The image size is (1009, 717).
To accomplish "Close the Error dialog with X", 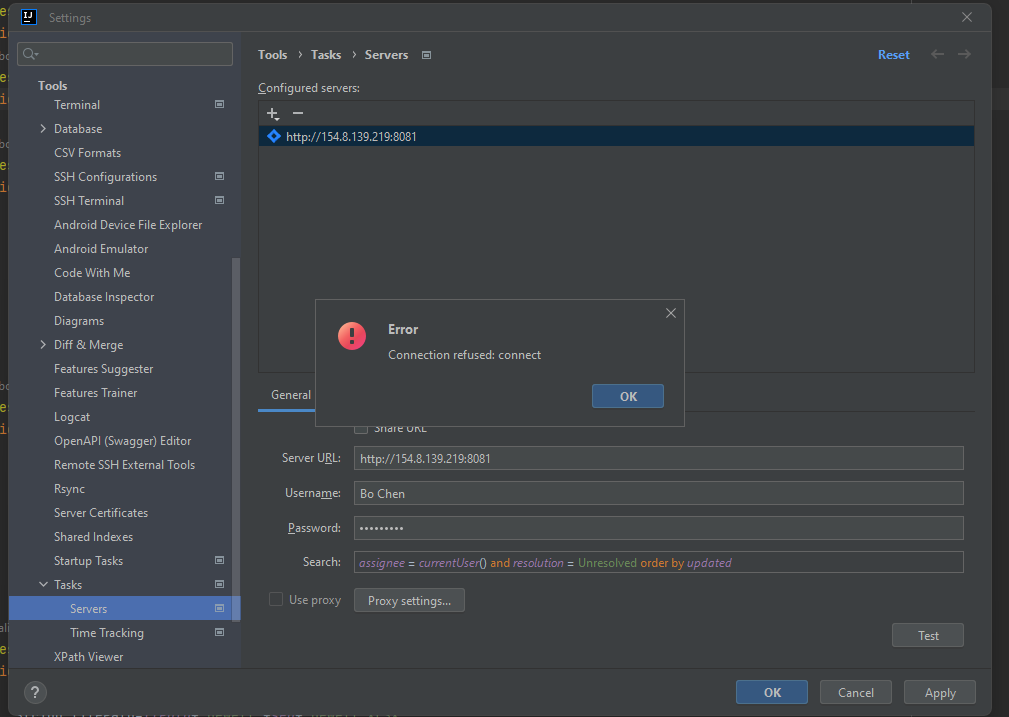I will coord(671,313).
